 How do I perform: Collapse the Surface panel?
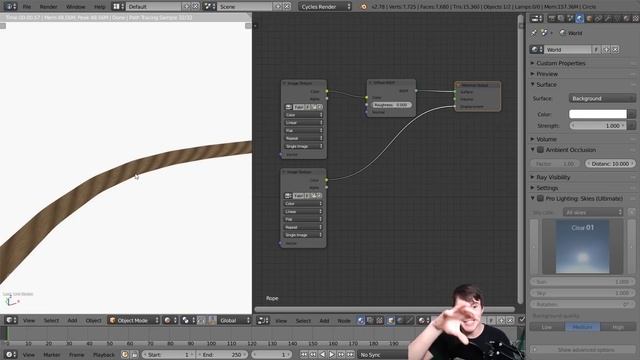coord(546,84)
